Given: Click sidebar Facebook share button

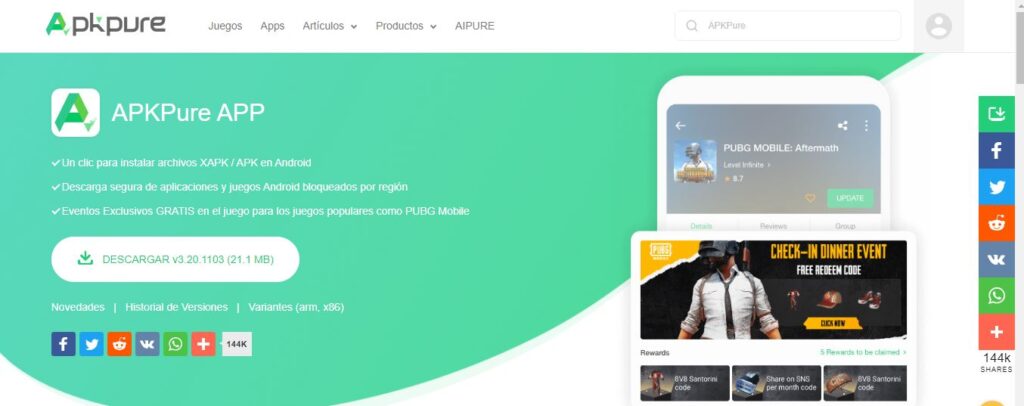Looking at the screenshot, I should point(997,151).
